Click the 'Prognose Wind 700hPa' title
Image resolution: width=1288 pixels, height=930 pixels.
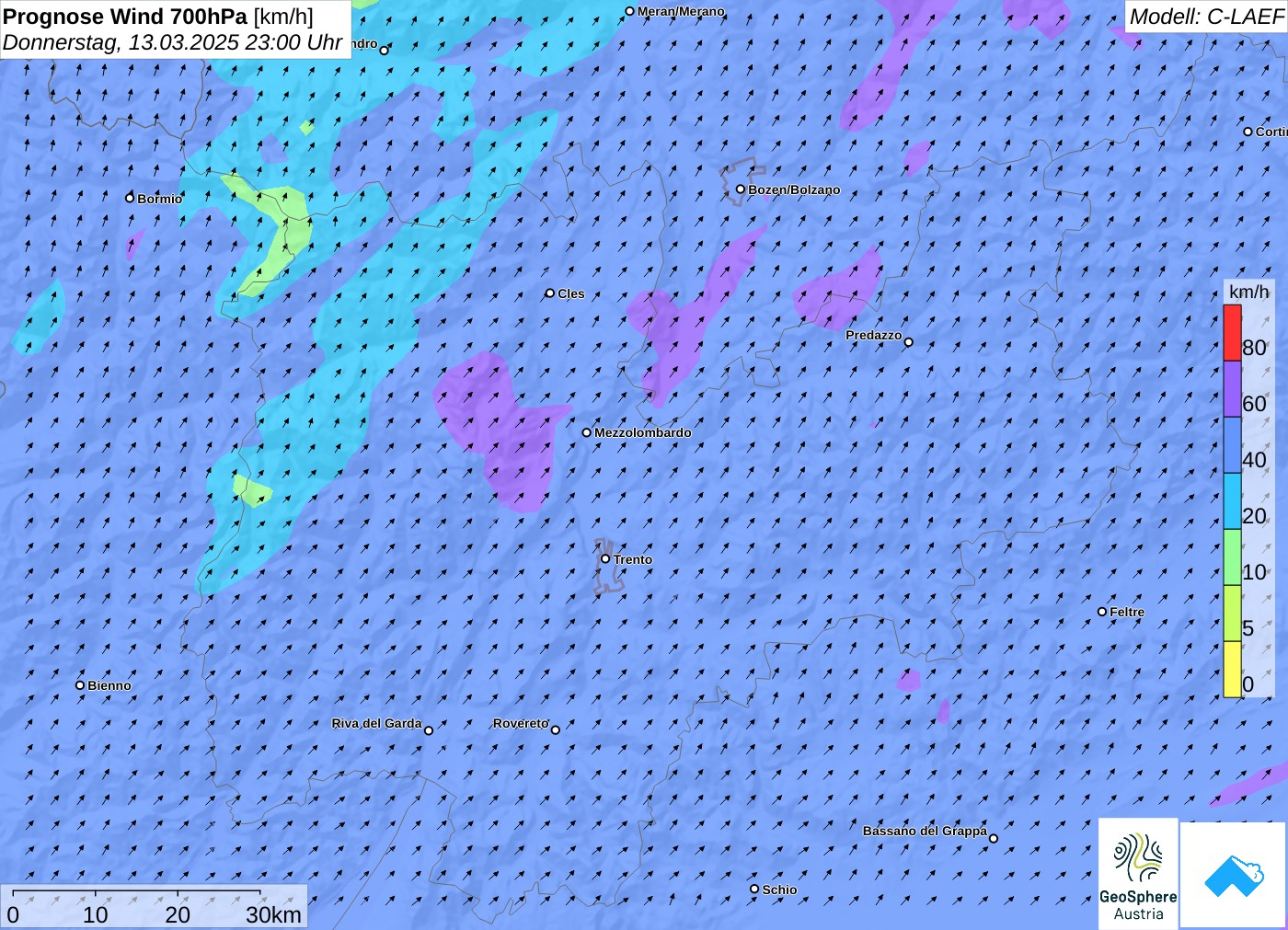point(126,16)
